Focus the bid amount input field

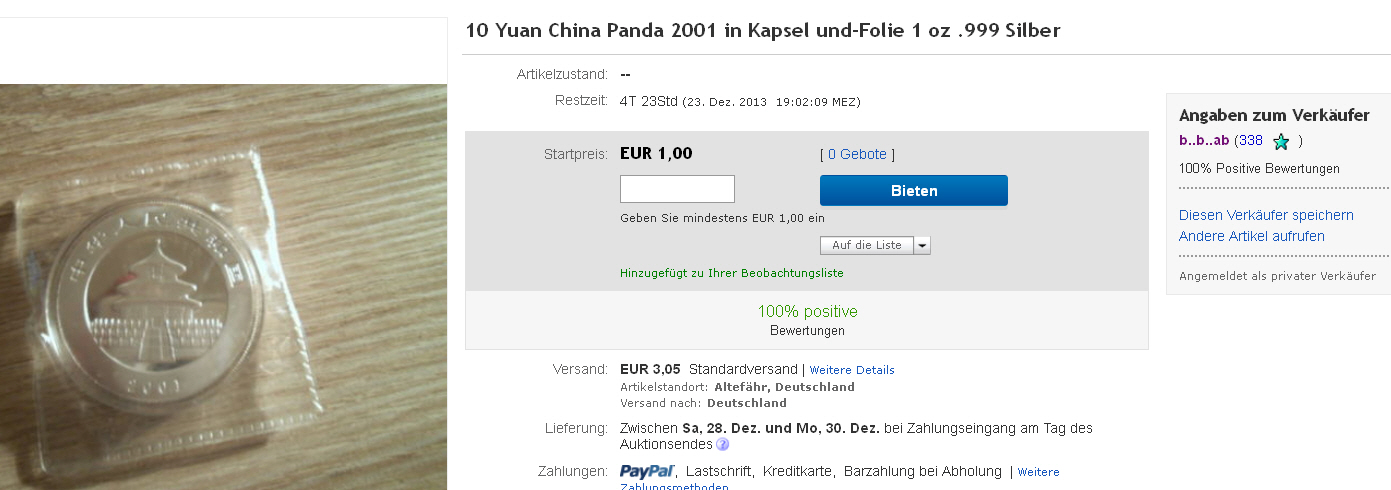tap(677, 189)
